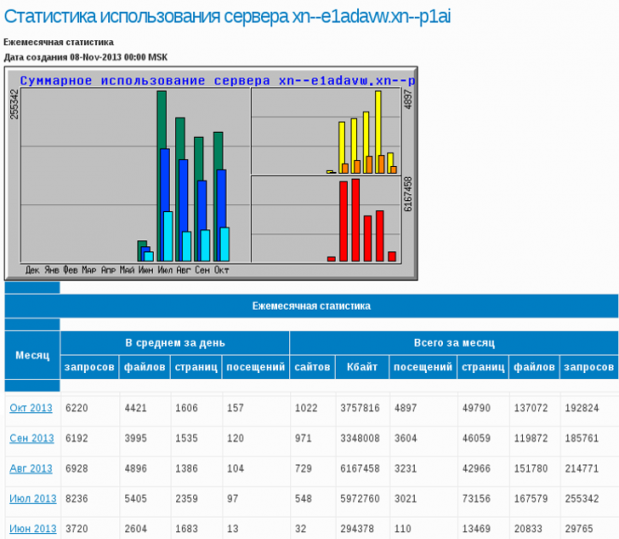
Task: Click the 'Ежемесячная статистика' table title bar
Action: [311, 306]
